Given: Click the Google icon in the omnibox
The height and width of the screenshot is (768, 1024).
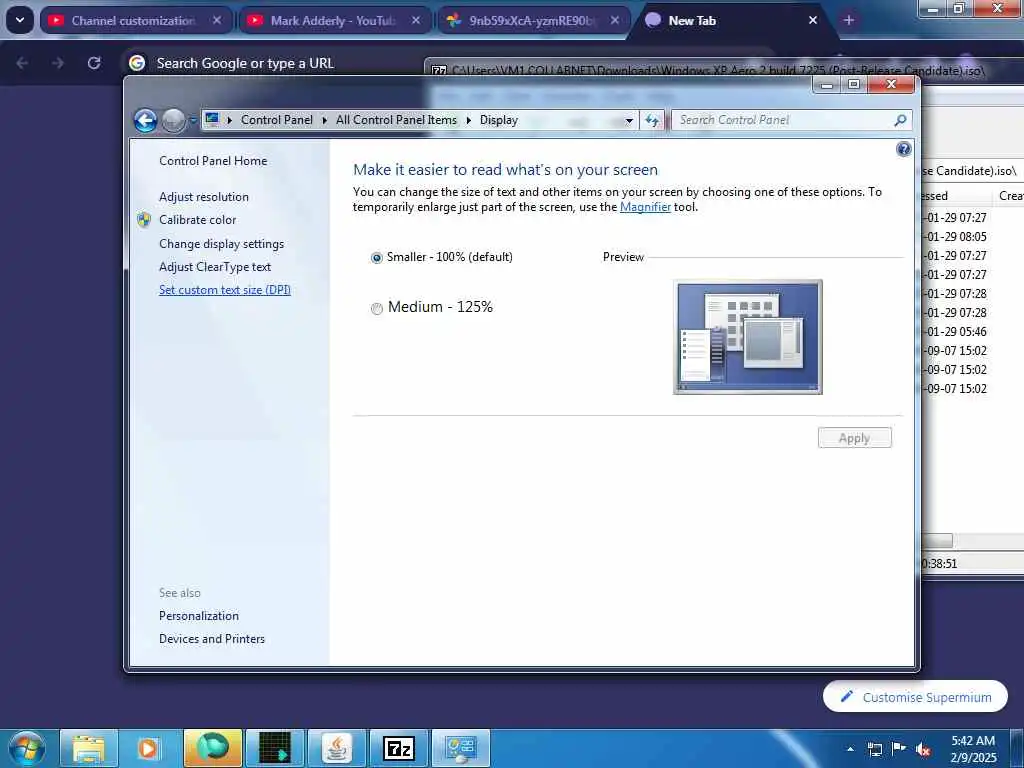Looking at the screenshot, I should [x=137, y=63].
